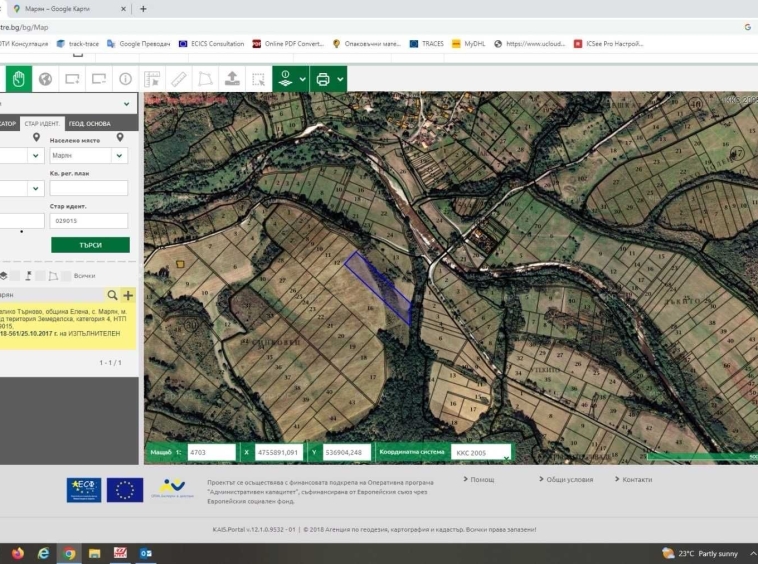Click the Стар идент. input field
This screenshot has width=758, height=564.
pyautogui.click(x=88, y=220)
